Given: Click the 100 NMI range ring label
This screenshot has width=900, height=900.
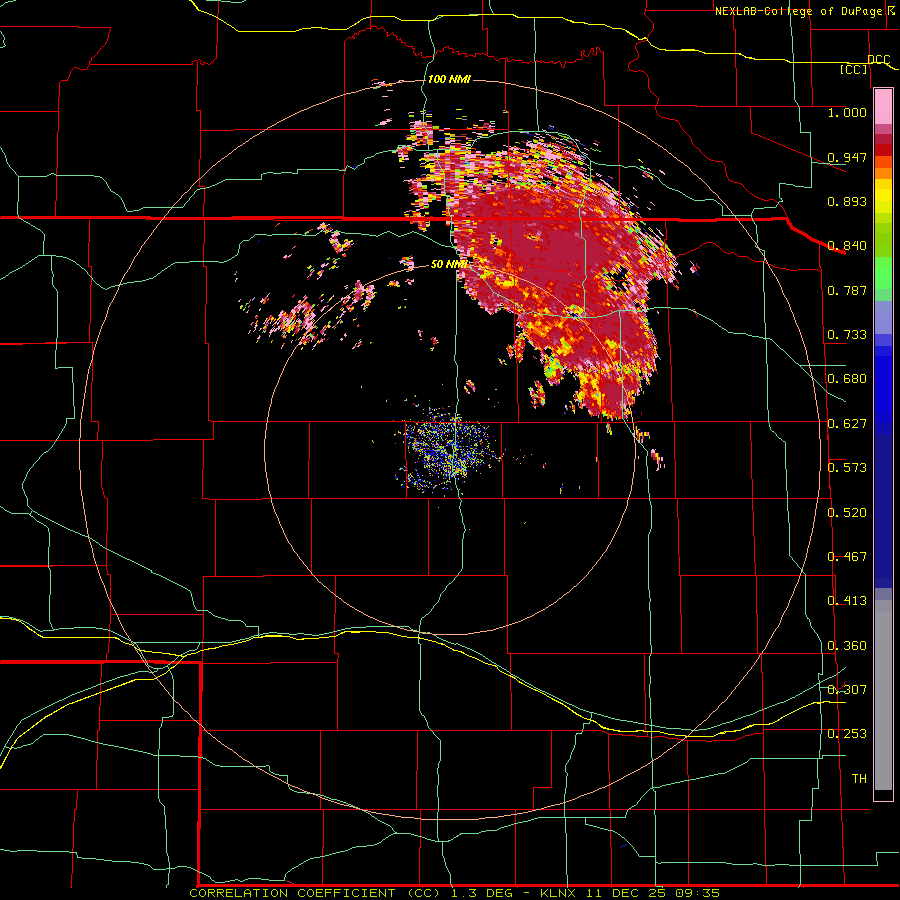Looking at the screenshot, I should 449,79.
